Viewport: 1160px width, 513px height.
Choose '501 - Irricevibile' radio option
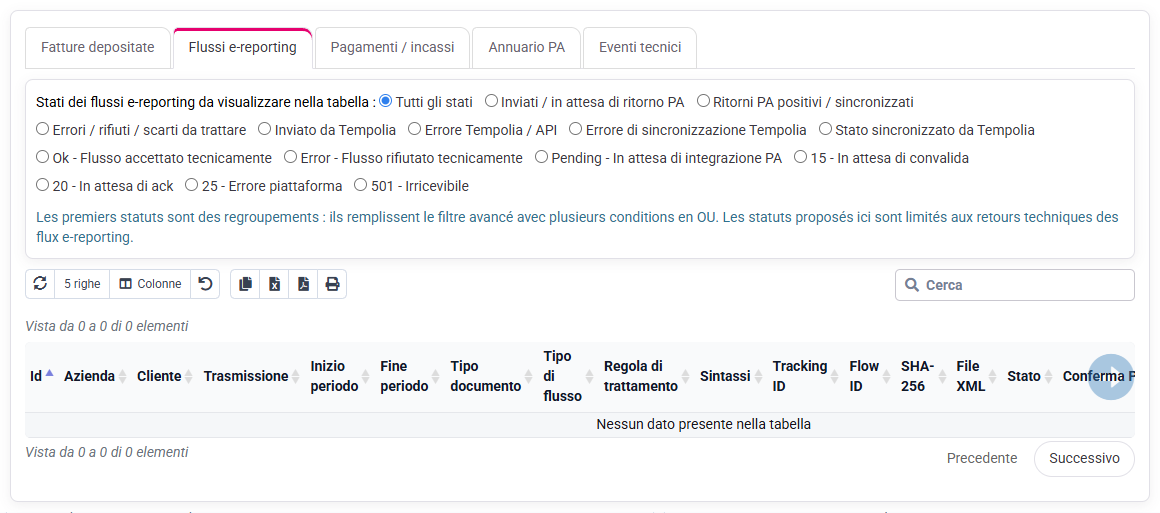coord(360,185)
